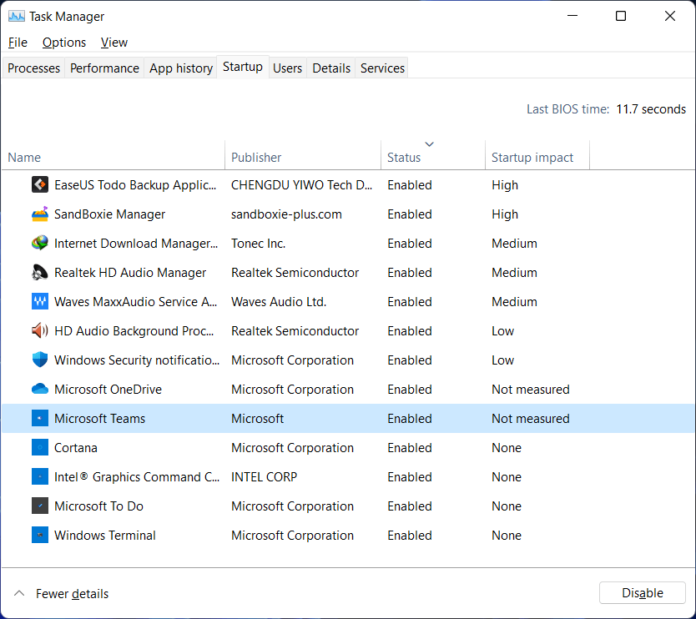Select the EaseUS Todo Backup Applic... name

tap(135, 185)
